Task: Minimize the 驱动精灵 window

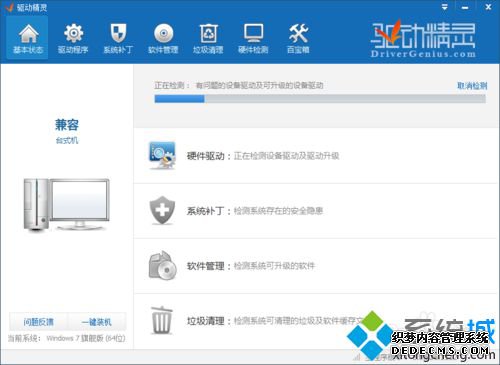Action: point(465,7)
